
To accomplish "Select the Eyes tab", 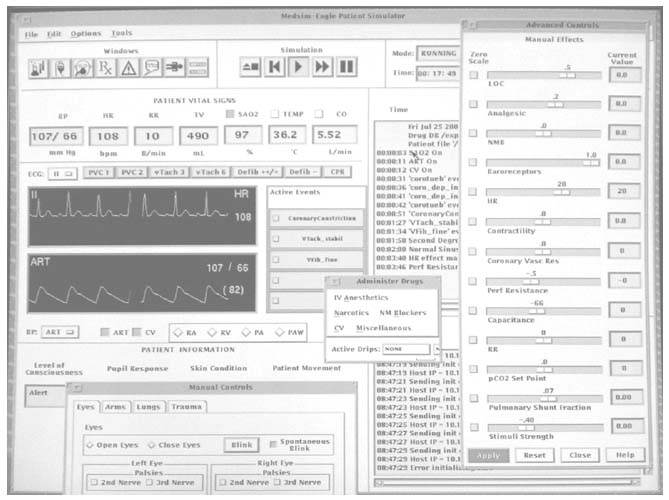I will pyautogui.click(x=86, y=407).
